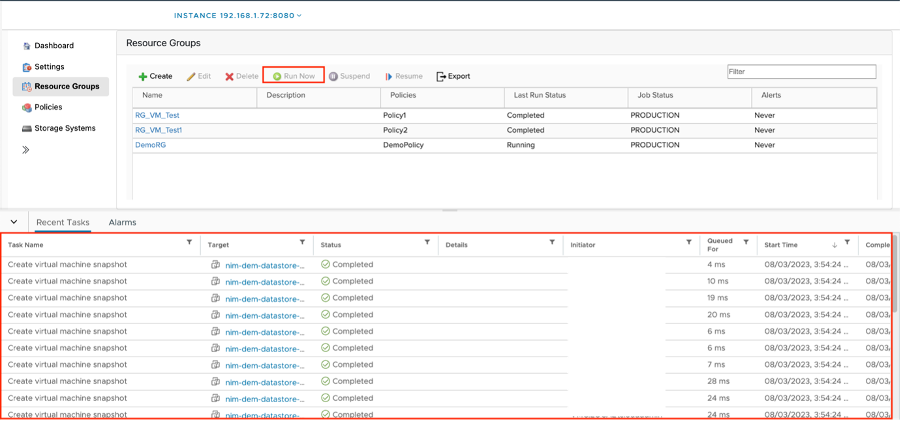
Task: Open the Status column filter
Action: pyautogui.click(x=427, y=243)
